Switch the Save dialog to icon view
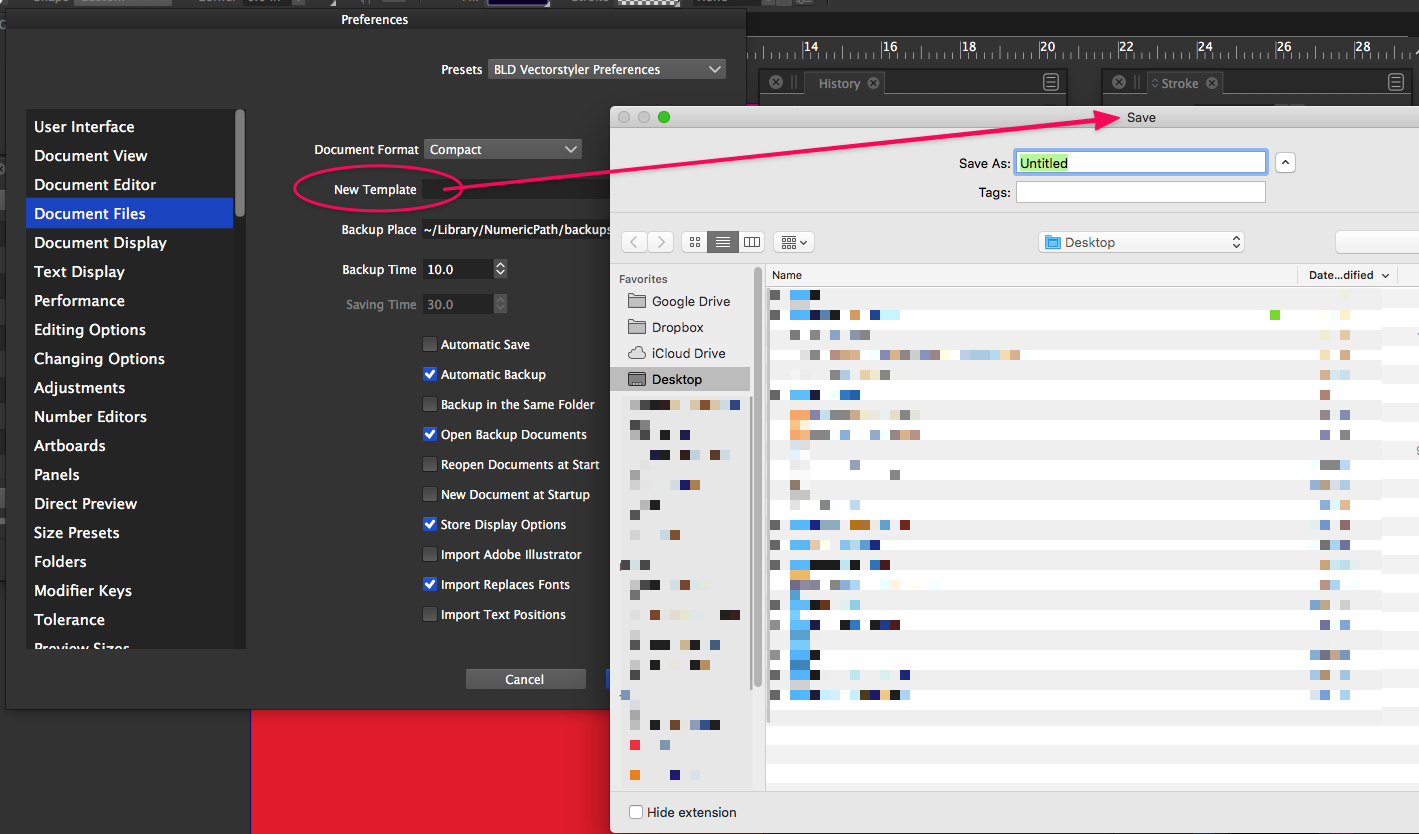The image size is (1419, 834). click(695, 242)
